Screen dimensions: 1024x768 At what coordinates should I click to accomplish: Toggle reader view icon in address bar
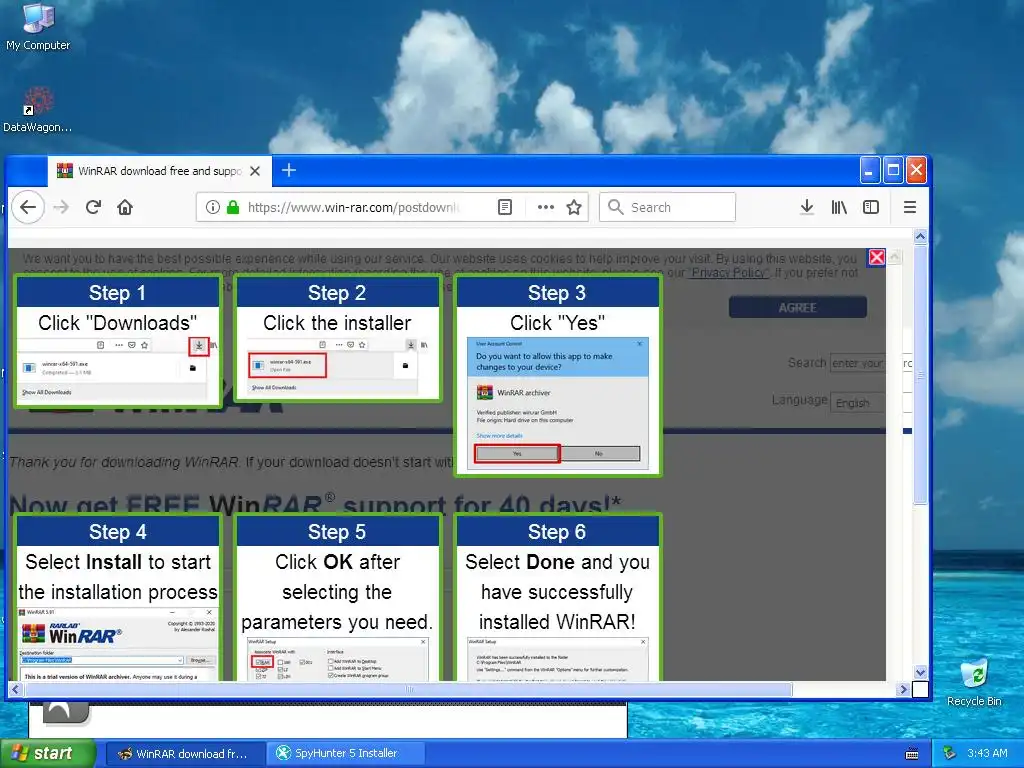(505, 208)
